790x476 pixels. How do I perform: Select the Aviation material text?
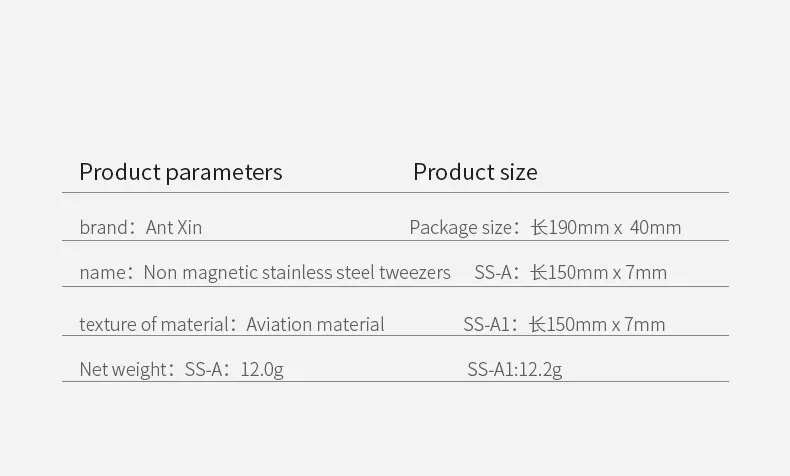(x=315, y=324)
